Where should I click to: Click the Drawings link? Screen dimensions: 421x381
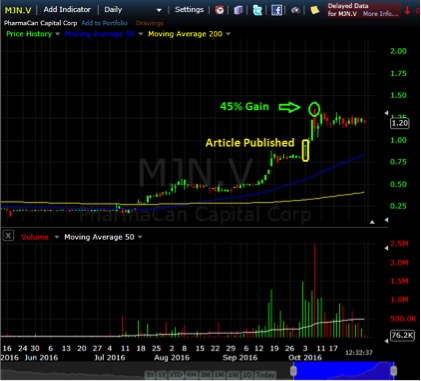[x=150, y=23]
